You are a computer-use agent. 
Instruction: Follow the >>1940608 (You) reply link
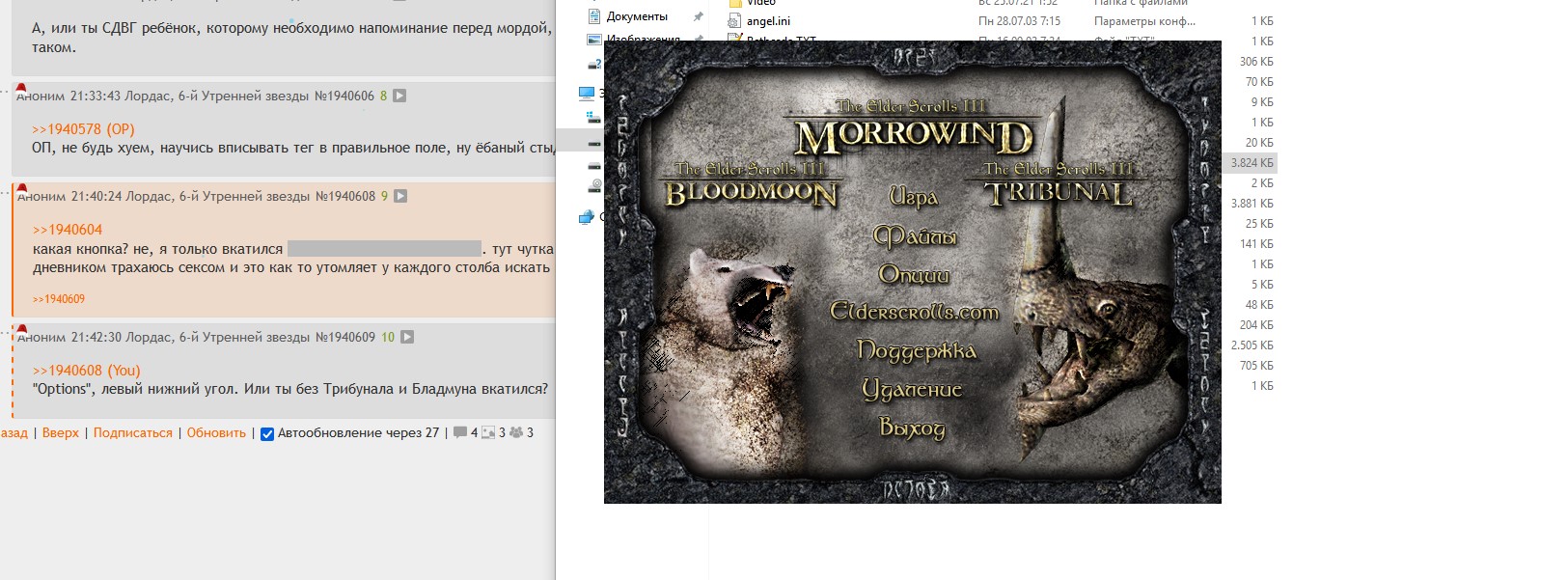87,371
